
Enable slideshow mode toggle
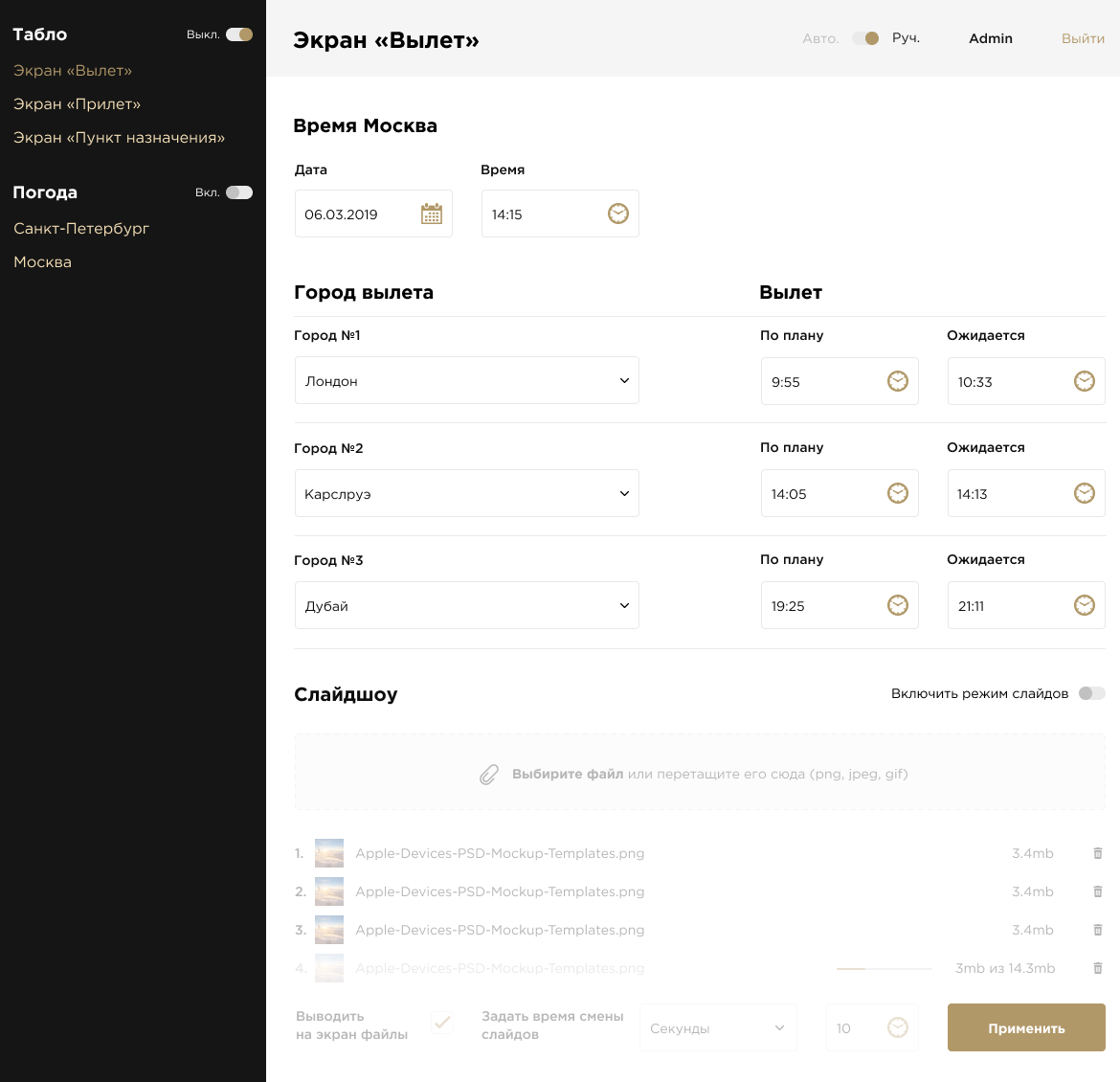point(1091,693)
